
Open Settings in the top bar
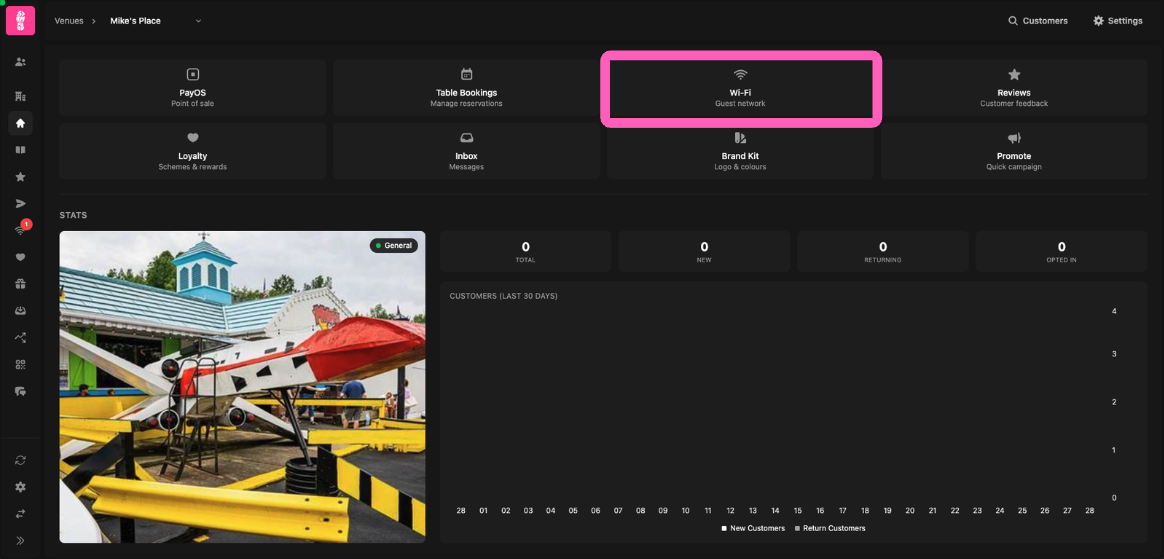click(x=1118, y=21)
